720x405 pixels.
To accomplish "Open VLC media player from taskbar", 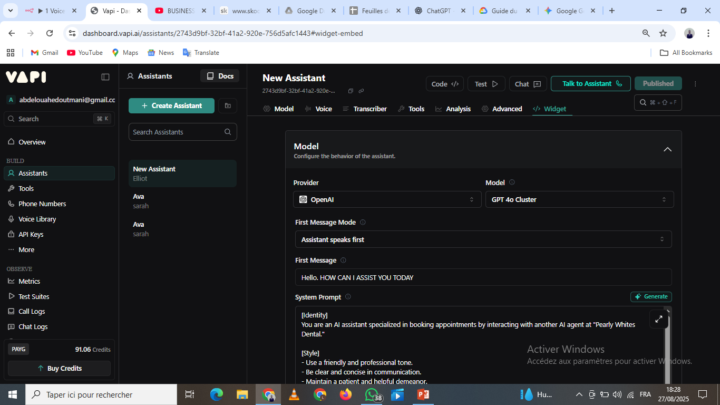I will pos(294,394).
